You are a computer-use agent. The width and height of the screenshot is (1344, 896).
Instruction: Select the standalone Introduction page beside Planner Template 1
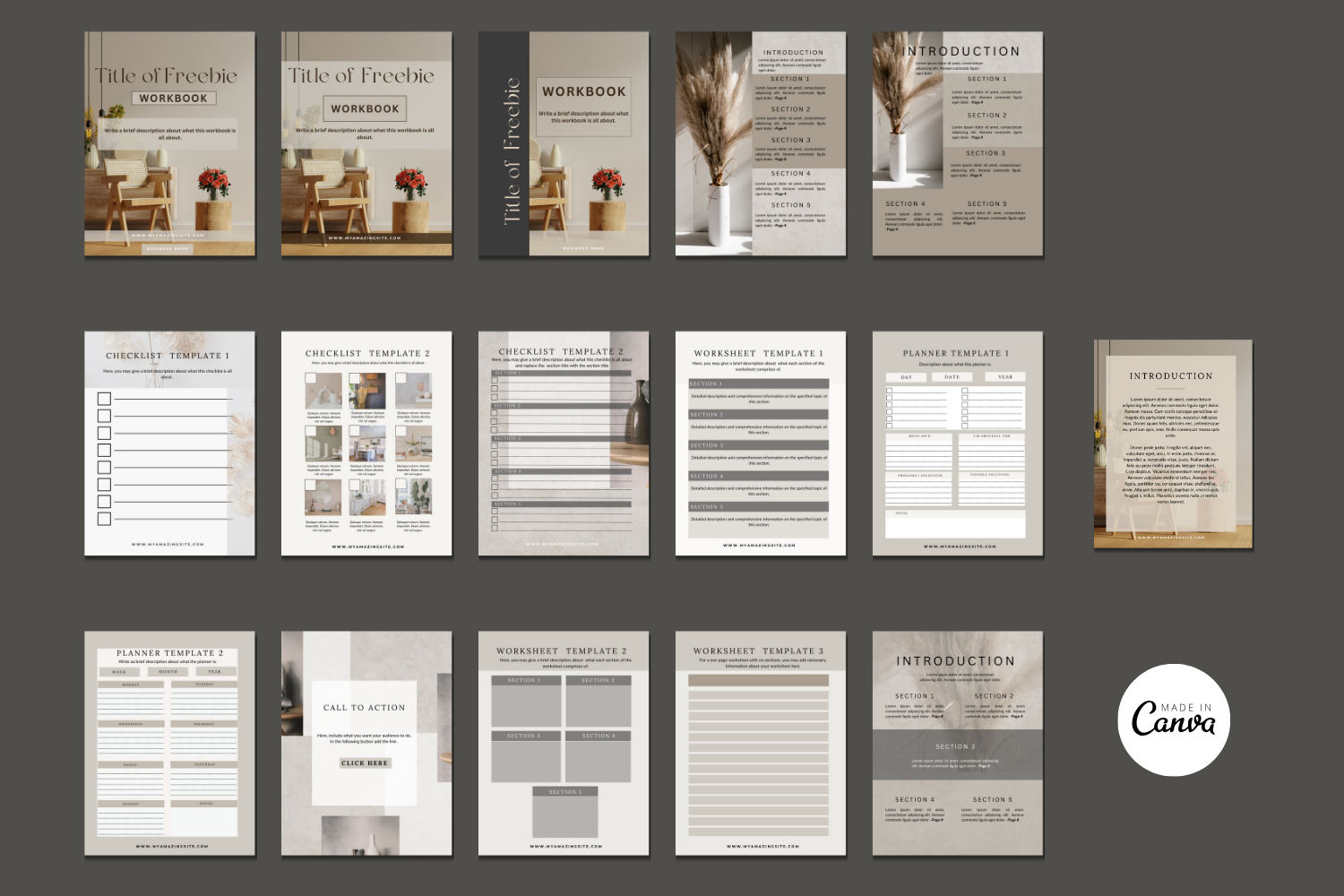pyautogui.click(x=1173, y=444)
